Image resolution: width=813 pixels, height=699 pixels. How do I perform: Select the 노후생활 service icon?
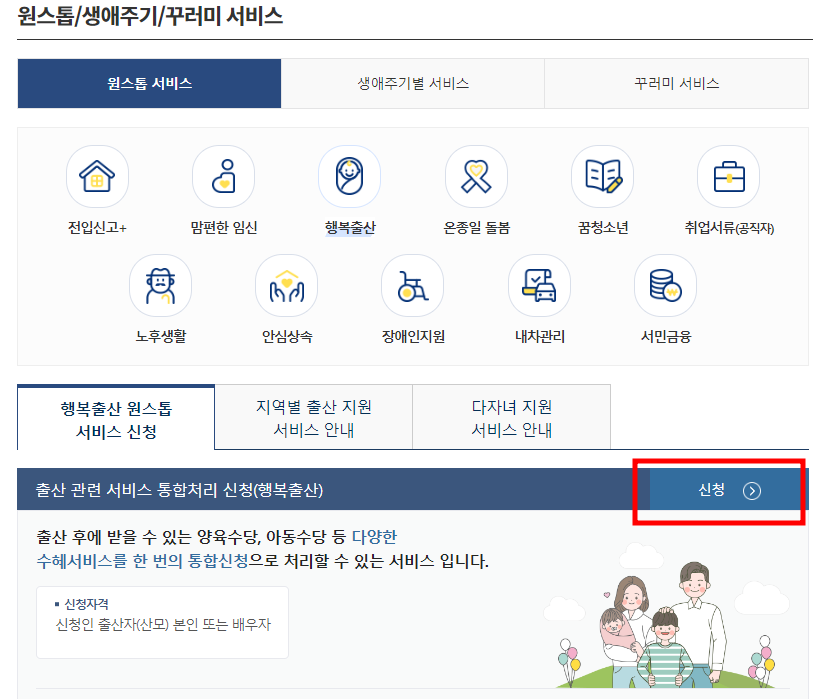point(160,287)
